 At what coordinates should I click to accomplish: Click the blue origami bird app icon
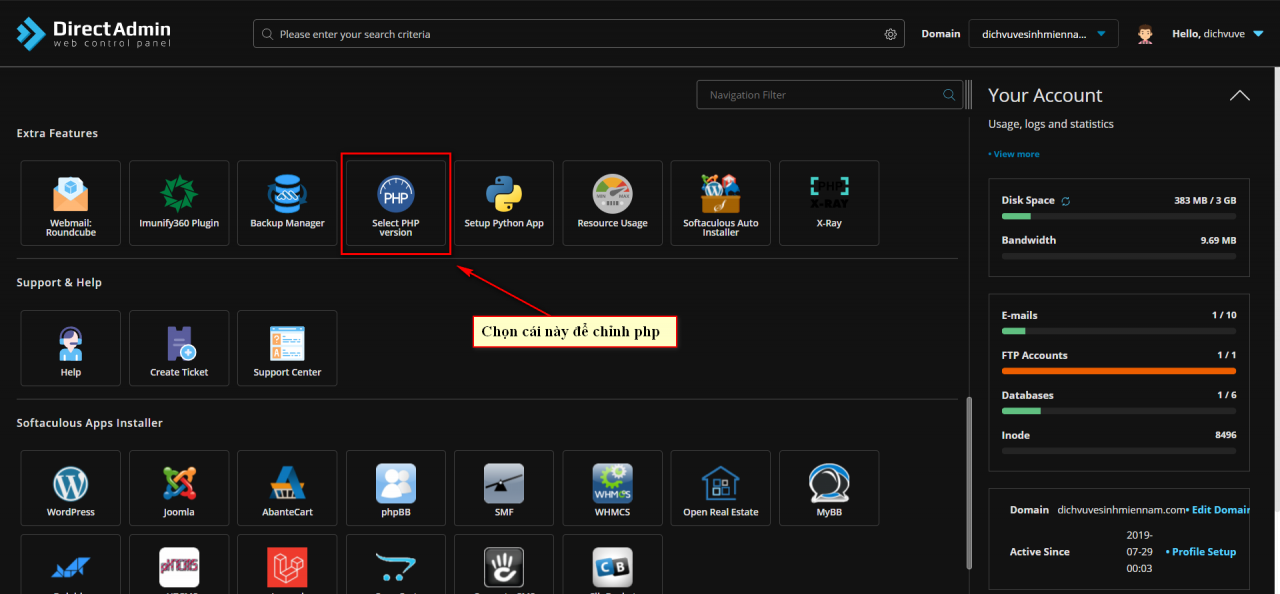(x=71, y=569)
